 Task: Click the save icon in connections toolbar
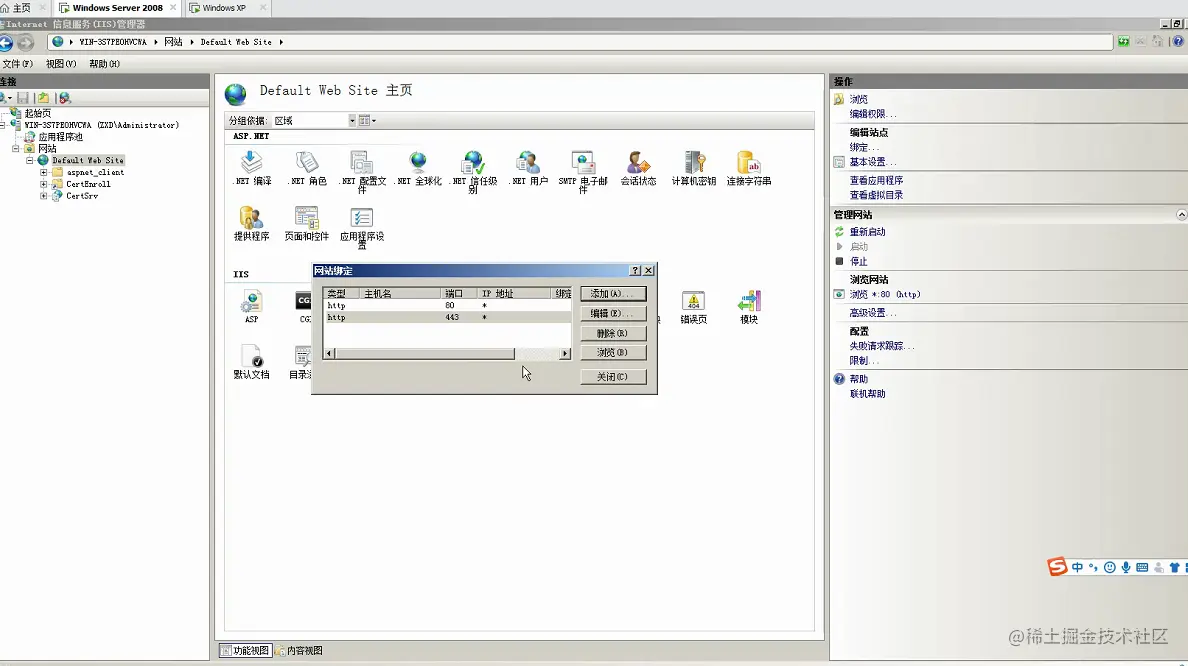[23, 98]
